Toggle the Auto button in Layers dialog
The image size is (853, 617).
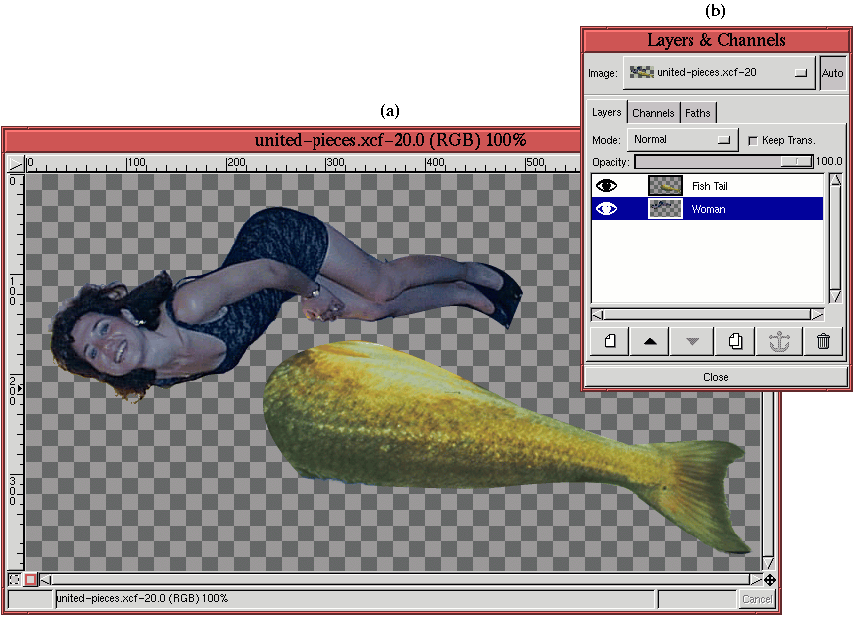coord(832,73)
